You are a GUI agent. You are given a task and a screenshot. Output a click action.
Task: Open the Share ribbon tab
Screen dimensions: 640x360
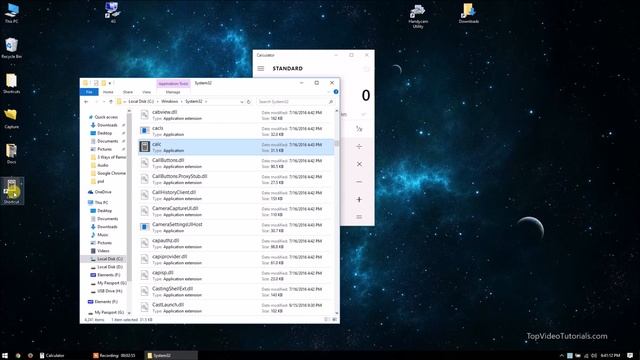pyautogui.click(x=128, y=92)
